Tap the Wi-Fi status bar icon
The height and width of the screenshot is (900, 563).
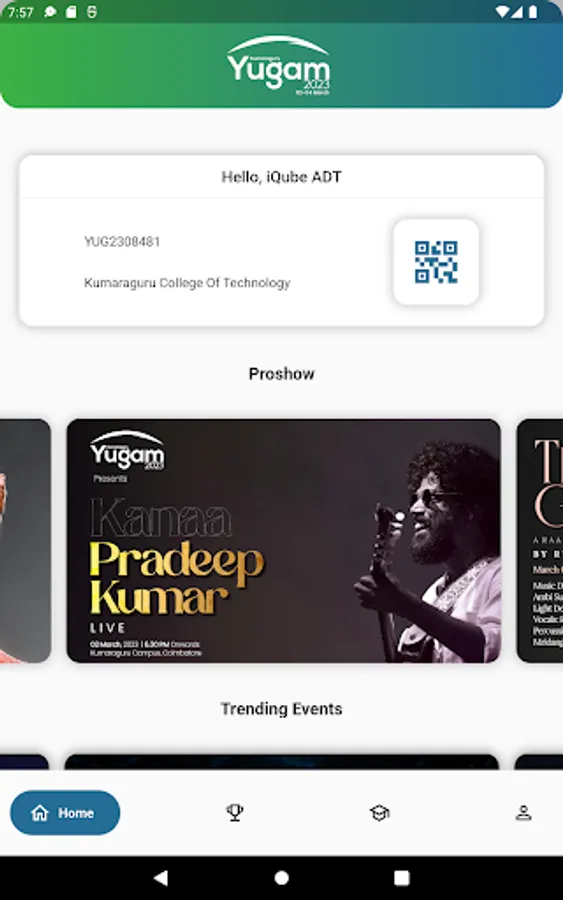[502, 11]
